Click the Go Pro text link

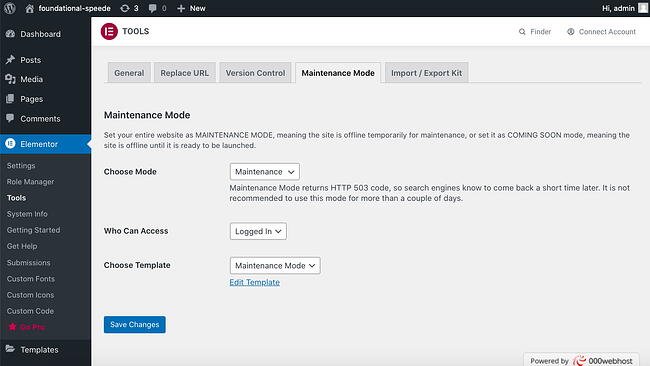tap(32, 327)
